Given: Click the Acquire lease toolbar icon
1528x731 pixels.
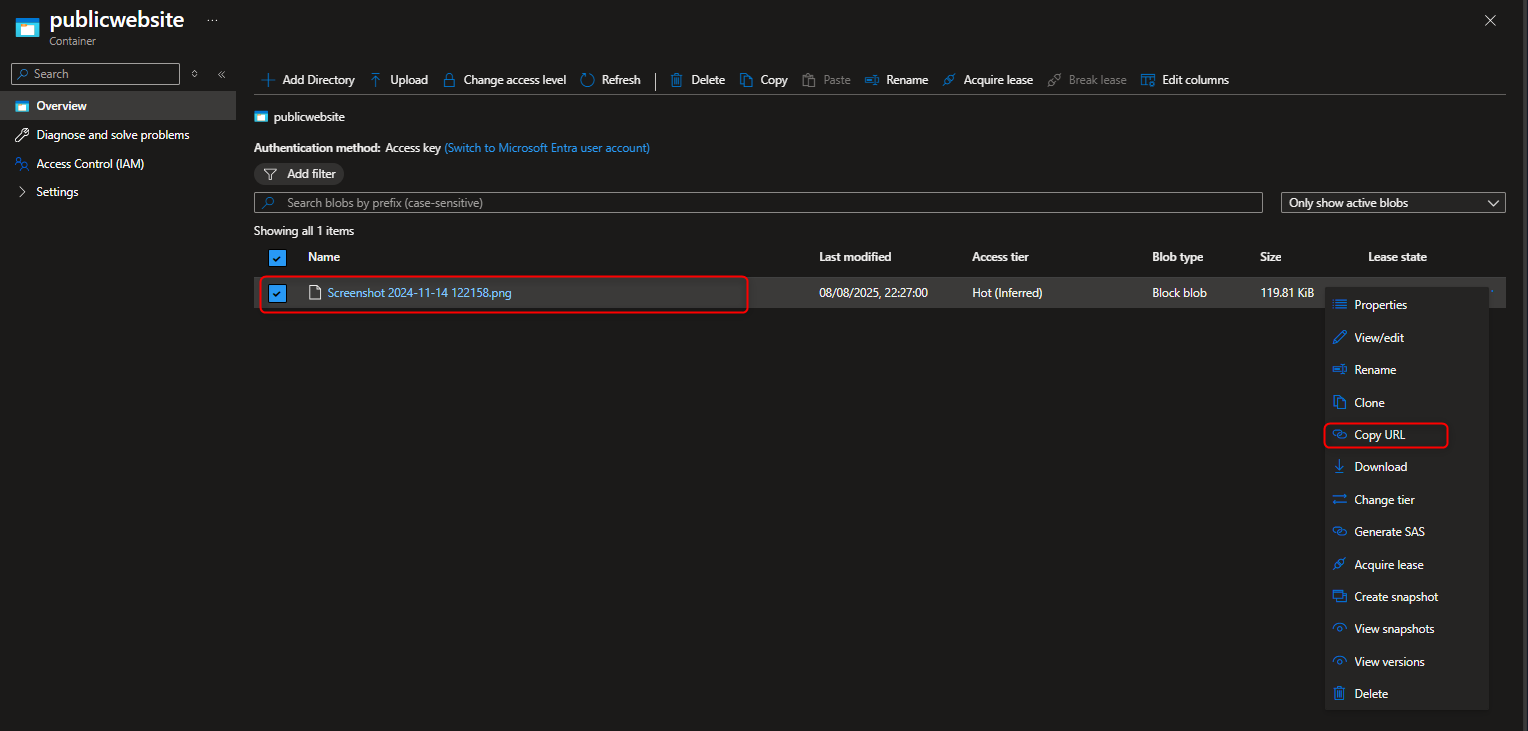Looking at the screenshot, I should (x=948, y=79).
